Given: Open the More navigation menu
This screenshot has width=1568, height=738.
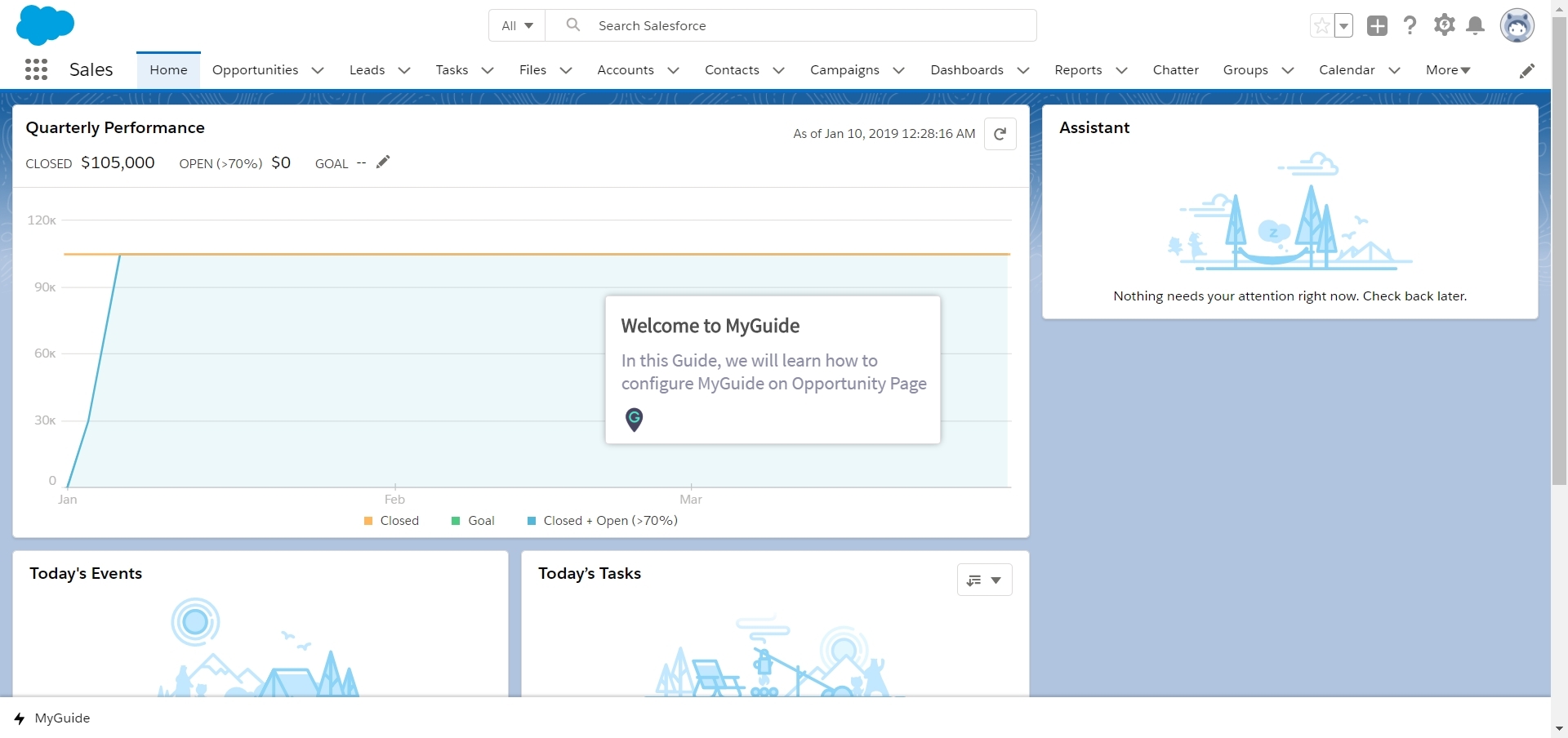Looking at the screenshot, I should [1448, 70].
